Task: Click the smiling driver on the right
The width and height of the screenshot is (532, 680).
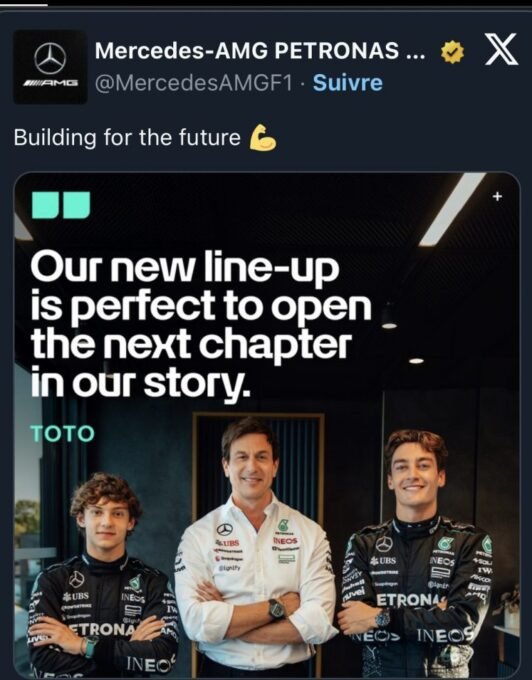Action: (x=417, y=555)
